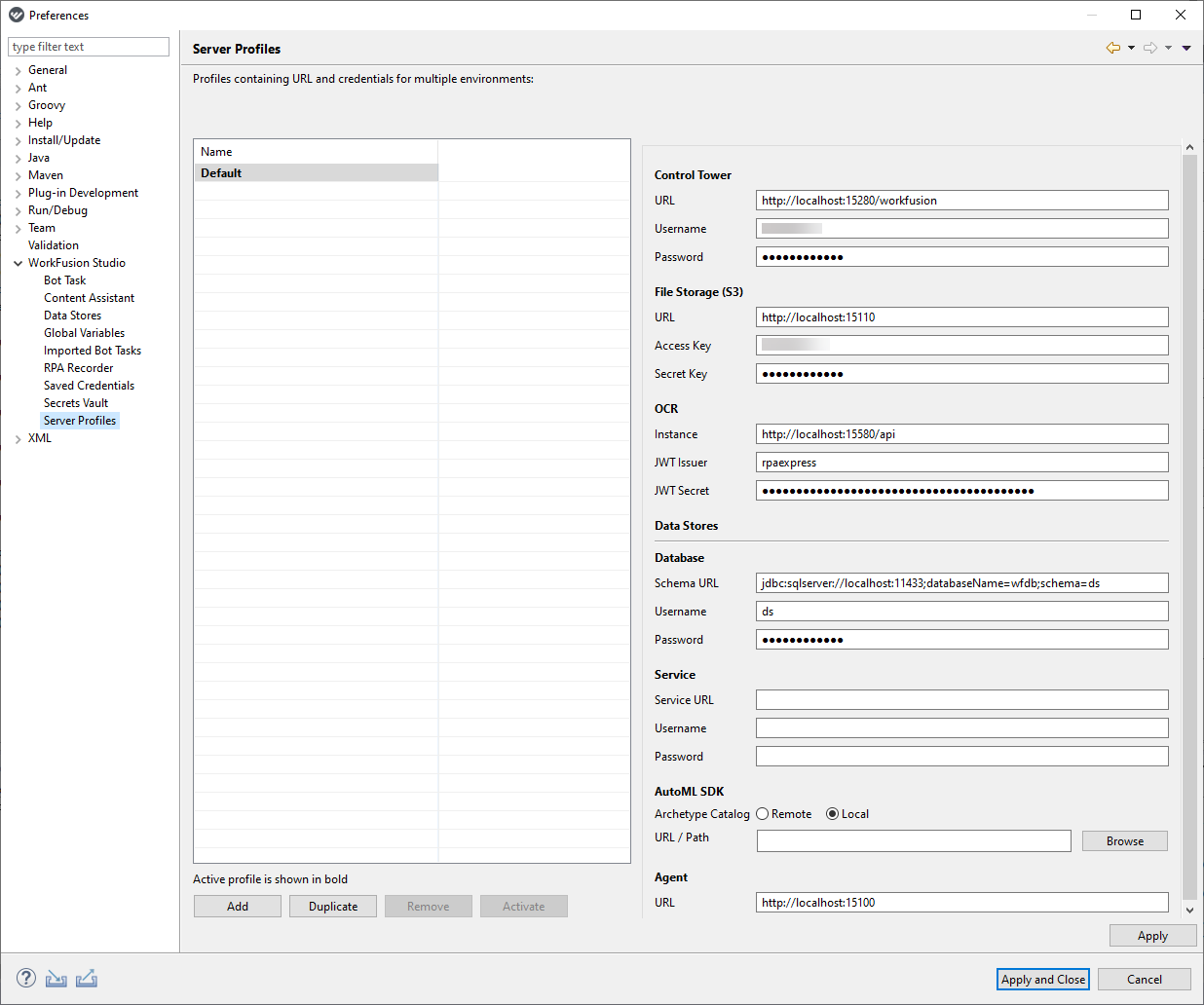Viewport: 1204px width, 1005px height.
Task: Click the Control Tower URL field
Action: 962,201
